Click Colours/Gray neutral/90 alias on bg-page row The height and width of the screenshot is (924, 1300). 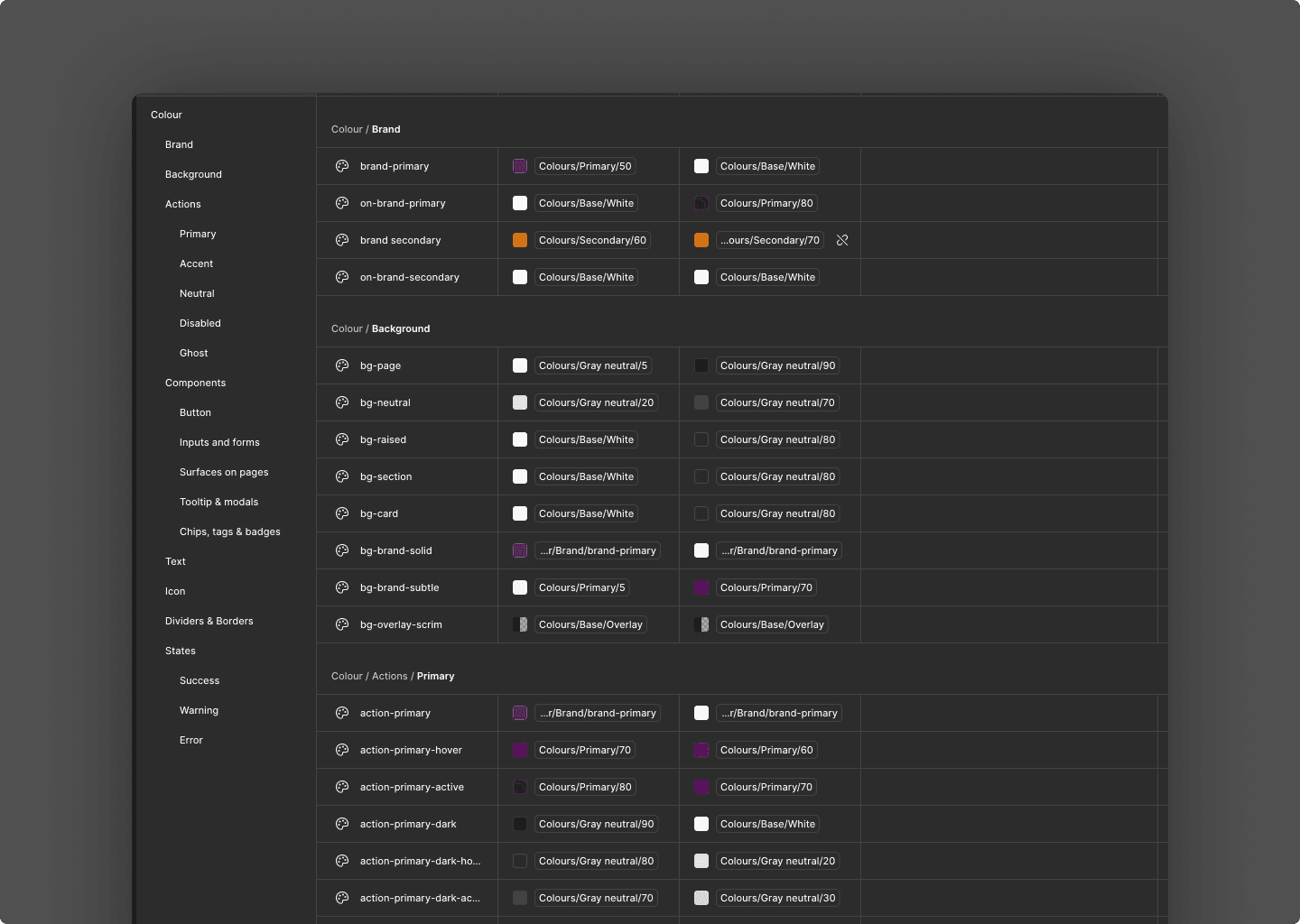tap(778, 365)
